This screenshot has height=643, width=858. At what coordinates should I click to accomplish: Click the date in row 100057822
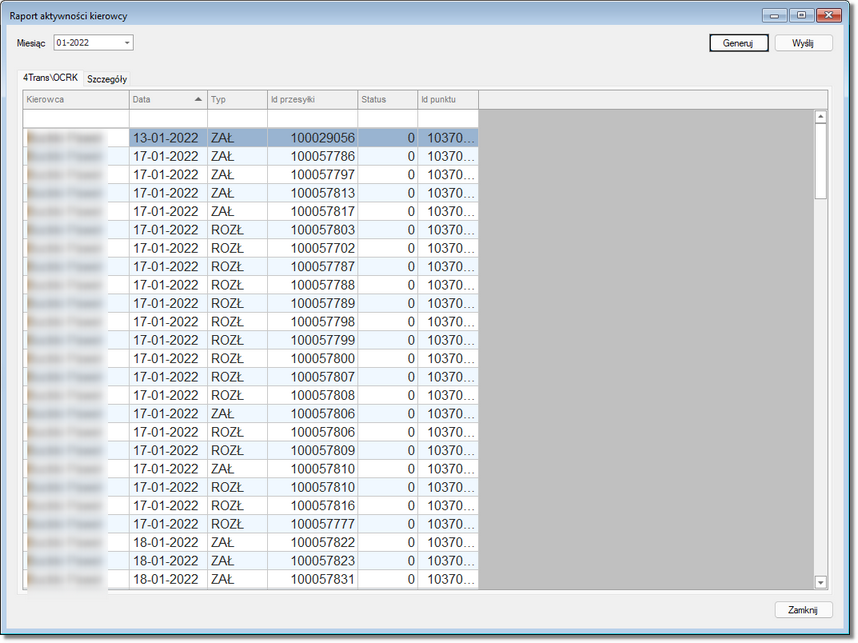(x=168, y=542)
